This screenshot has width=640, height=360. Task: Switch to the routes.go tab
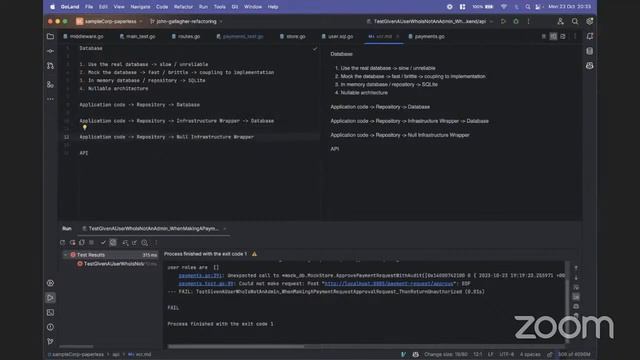[186, 36]
